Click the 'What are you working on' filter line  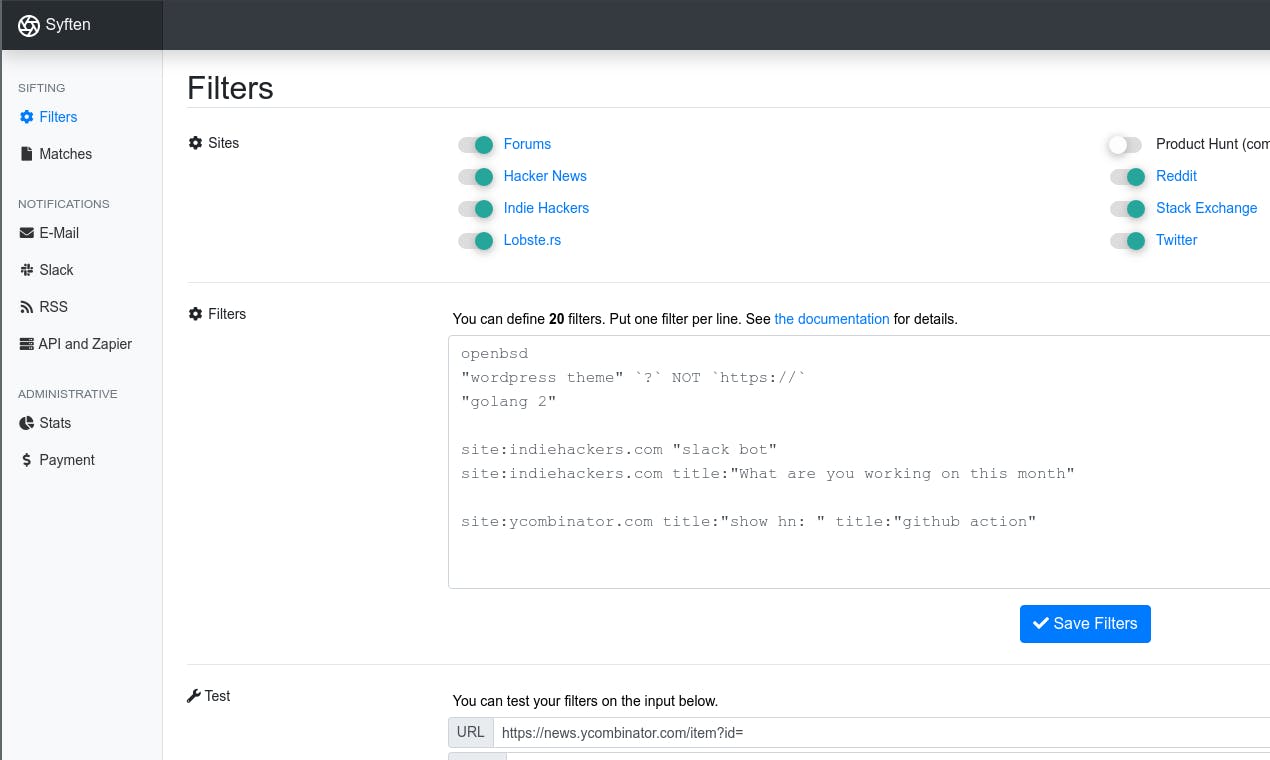click(x=767, y=473)
